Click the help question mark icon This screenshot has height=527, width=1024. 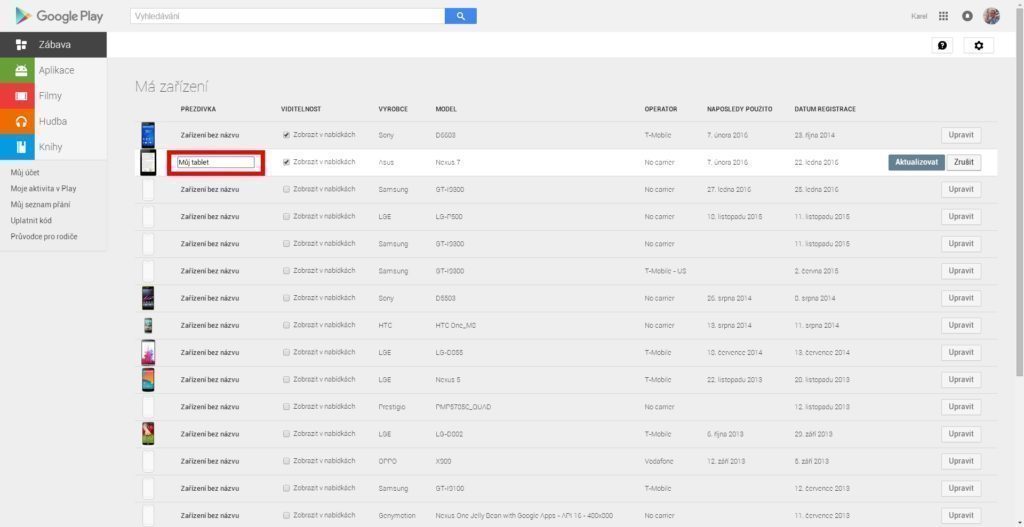tap(942, 46)
